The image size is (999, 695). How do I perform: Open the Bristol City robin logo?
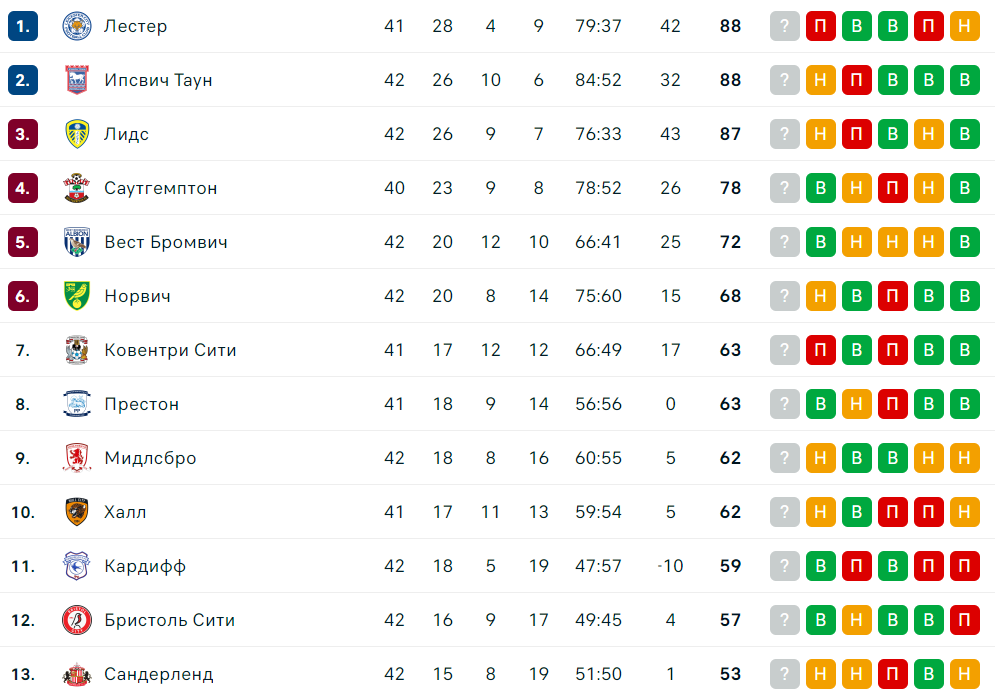tap(76, 620)
